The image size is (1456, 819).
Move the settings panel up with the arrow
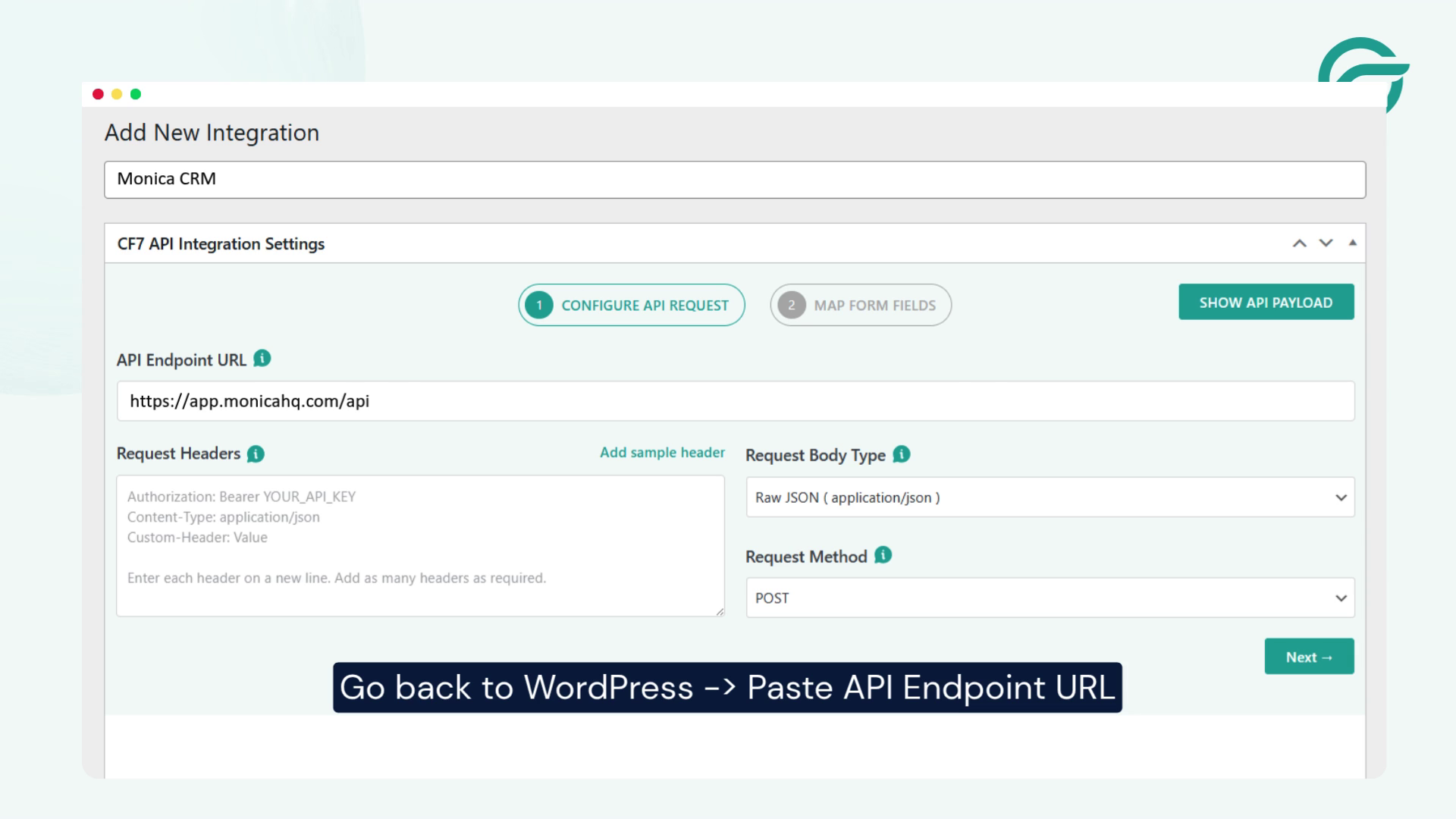(x=1300, y=243)
